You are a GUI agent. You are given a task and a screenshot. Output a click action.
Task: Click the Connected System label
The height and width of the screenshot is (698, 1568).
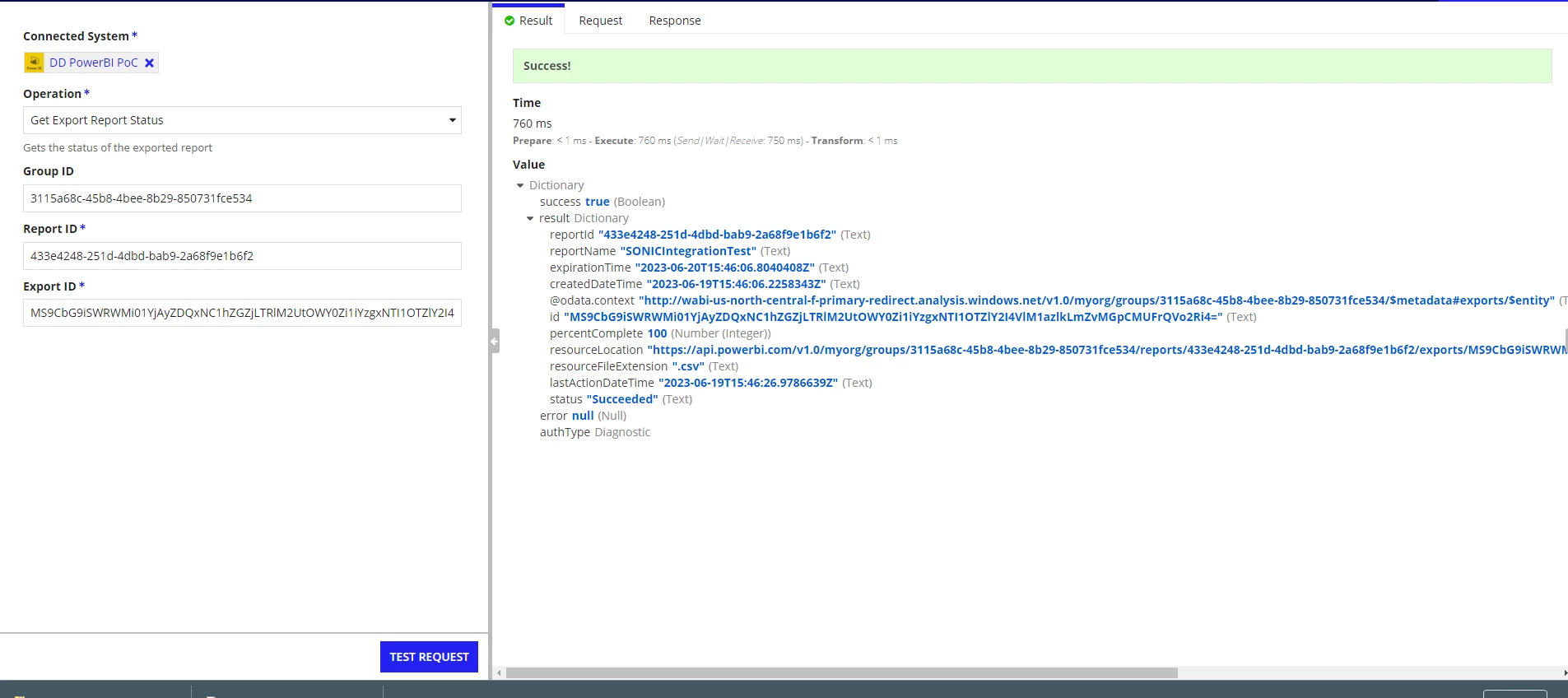click(x=76, y=36)
